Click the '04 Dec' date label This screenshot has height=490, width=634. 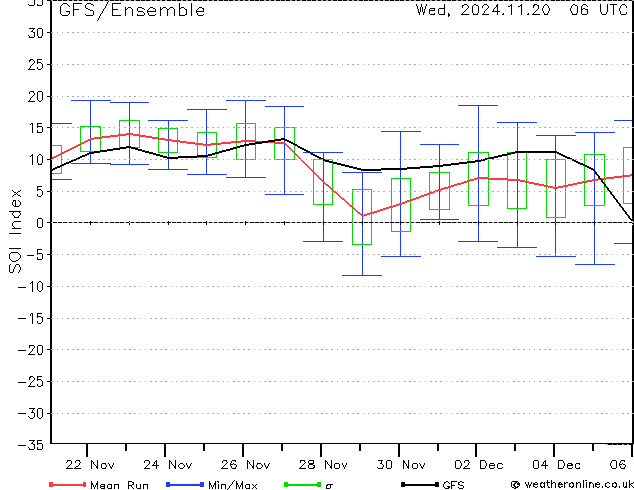(557, 465)
